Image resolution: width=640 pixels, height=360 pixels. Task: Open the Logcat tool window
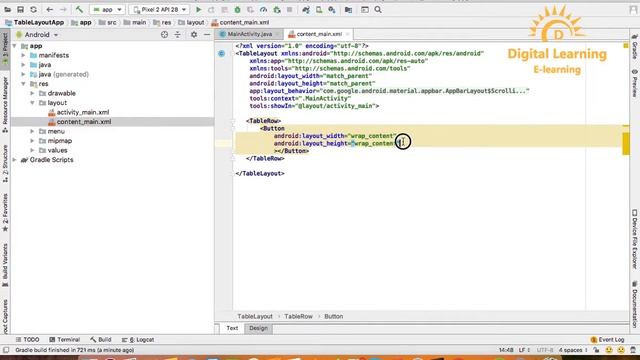[x=138, y=340]
